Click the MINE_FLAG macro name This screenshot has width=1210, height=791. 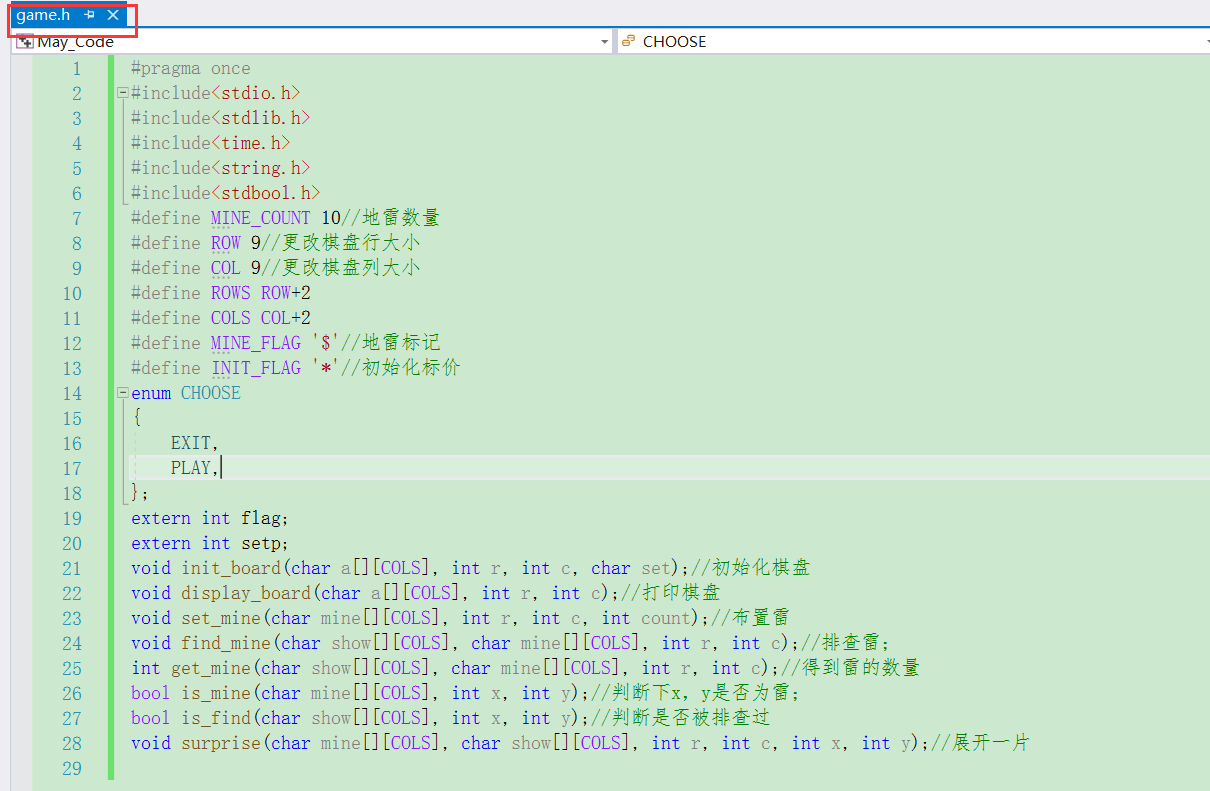click(x=255, y=343)
